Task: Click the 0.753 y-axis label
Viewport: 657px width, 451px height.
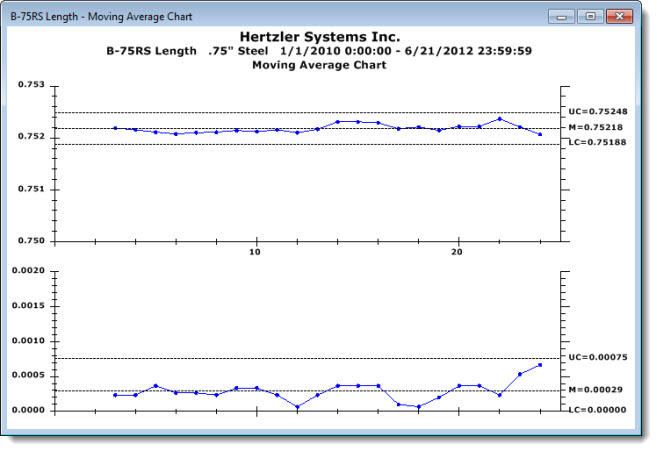Action: click(31, 85)
